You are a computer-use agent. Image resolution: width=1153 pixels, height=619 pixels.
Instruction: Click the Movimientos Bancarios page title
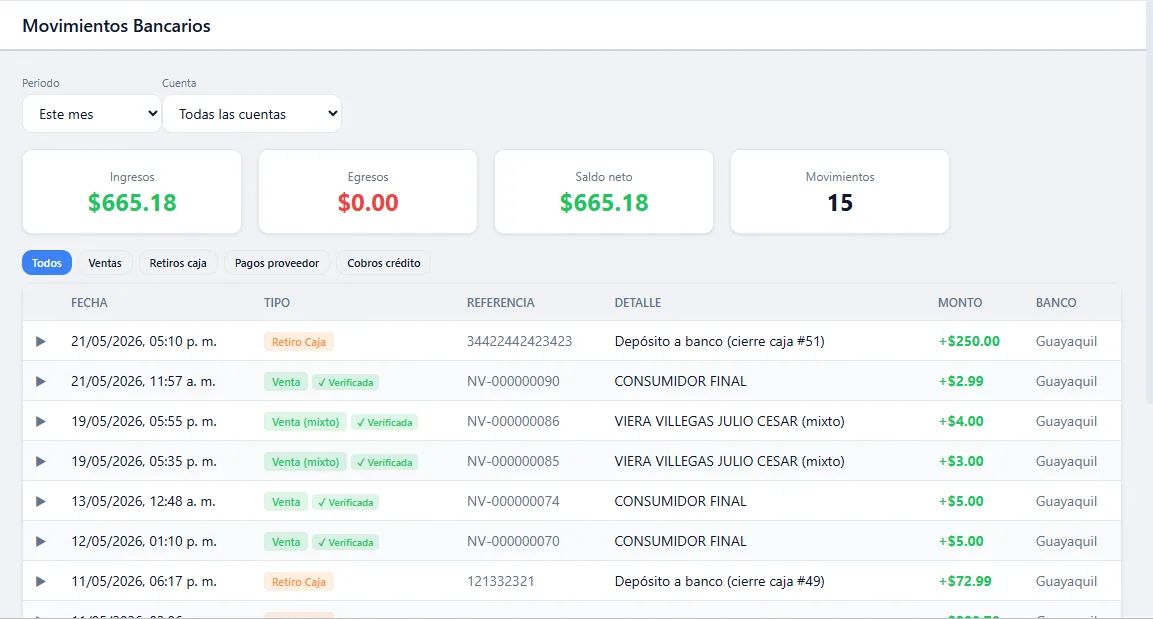pos(116,26)
